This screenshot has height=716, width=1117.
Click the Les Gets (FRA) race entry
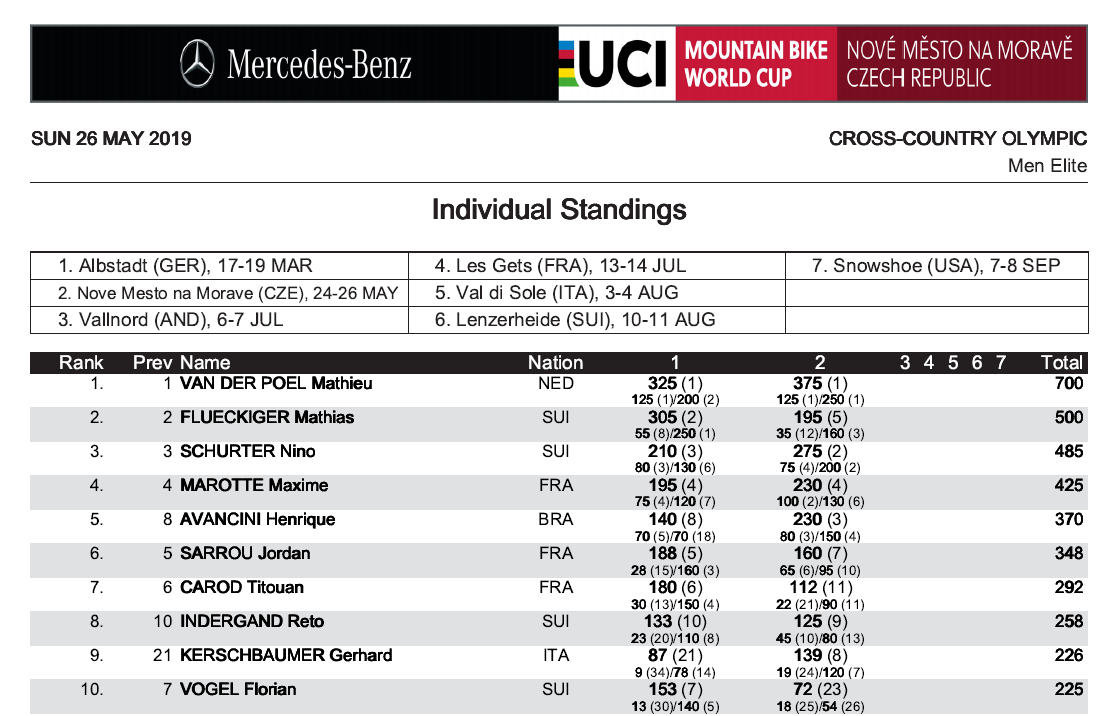click(x=560, y=266)
